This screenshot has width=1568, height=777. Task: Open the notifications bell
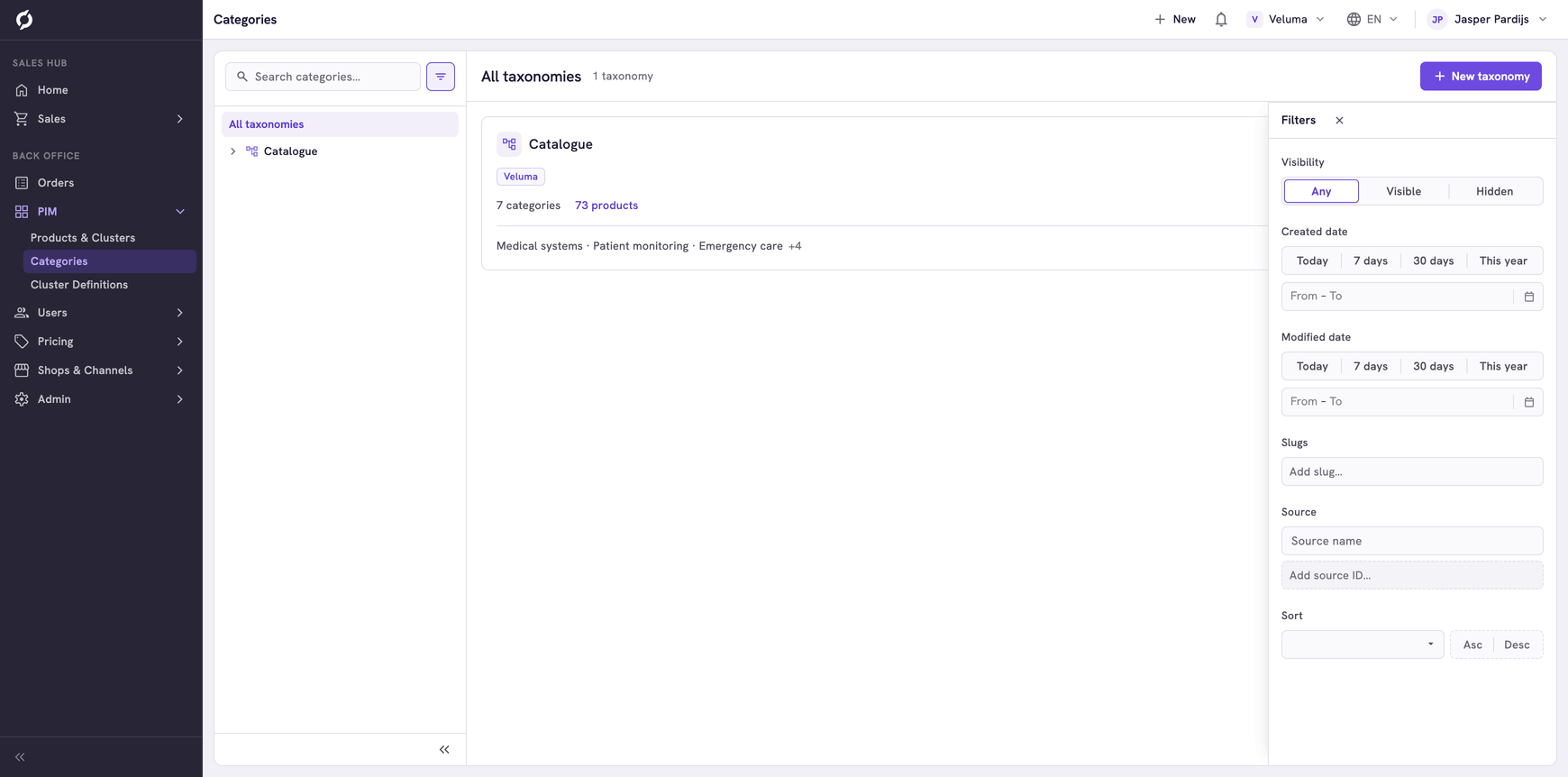coord(1221,19)
